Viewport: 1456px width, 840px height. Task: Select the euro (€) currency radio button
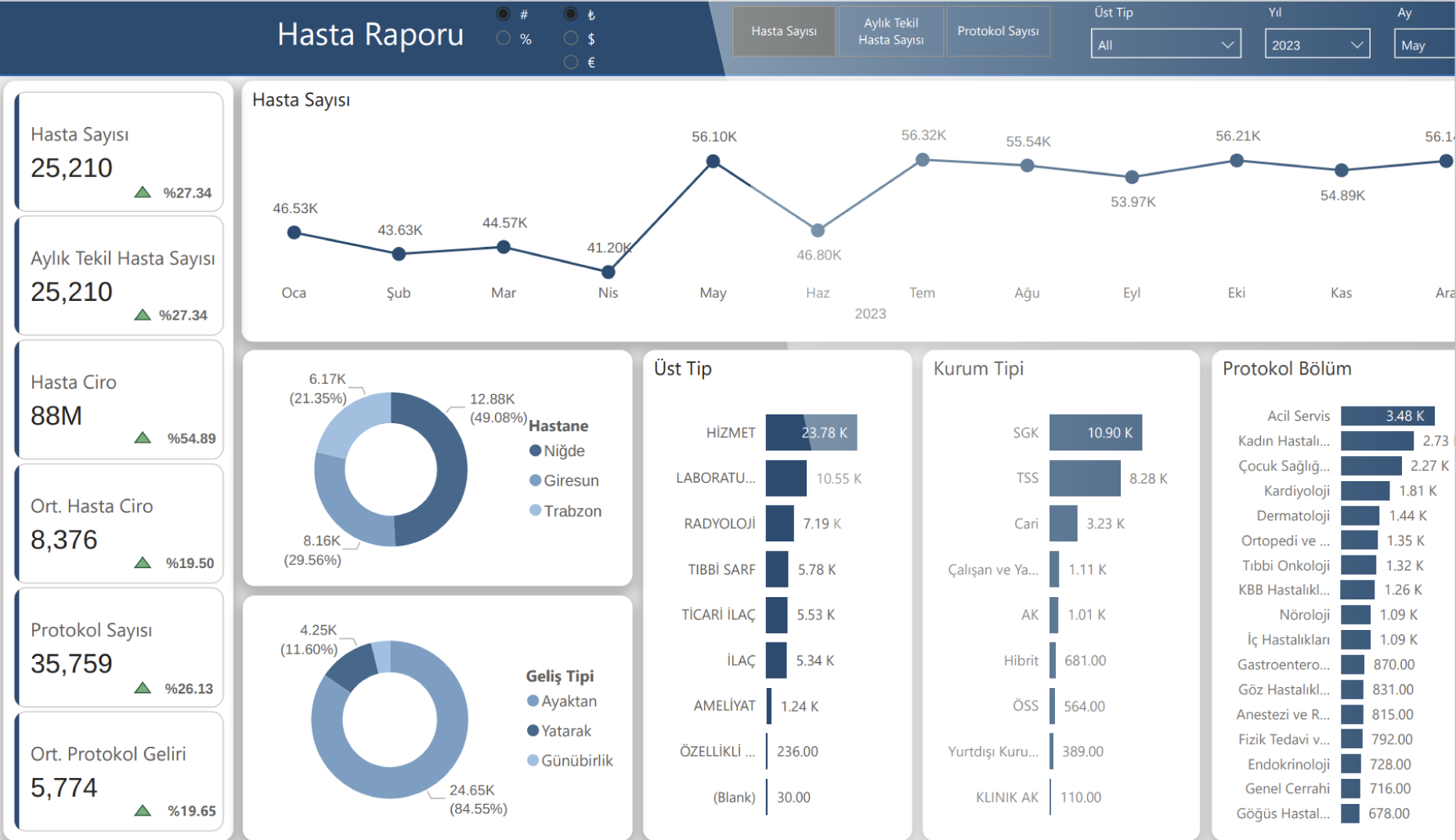pyautogui.click(x=571, y=62)
